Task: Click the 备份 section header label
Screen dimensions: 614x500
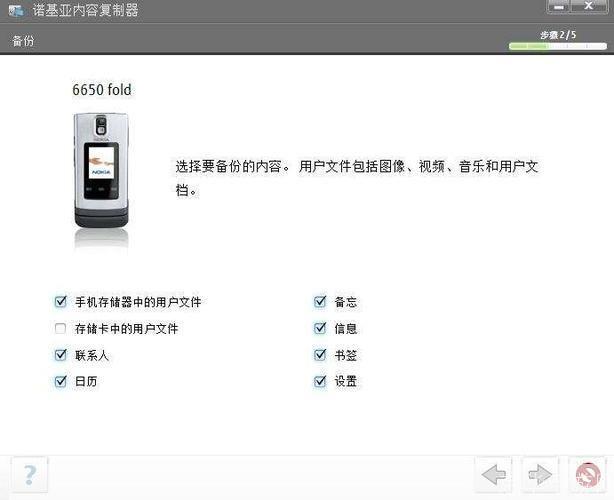Action: 23,41
